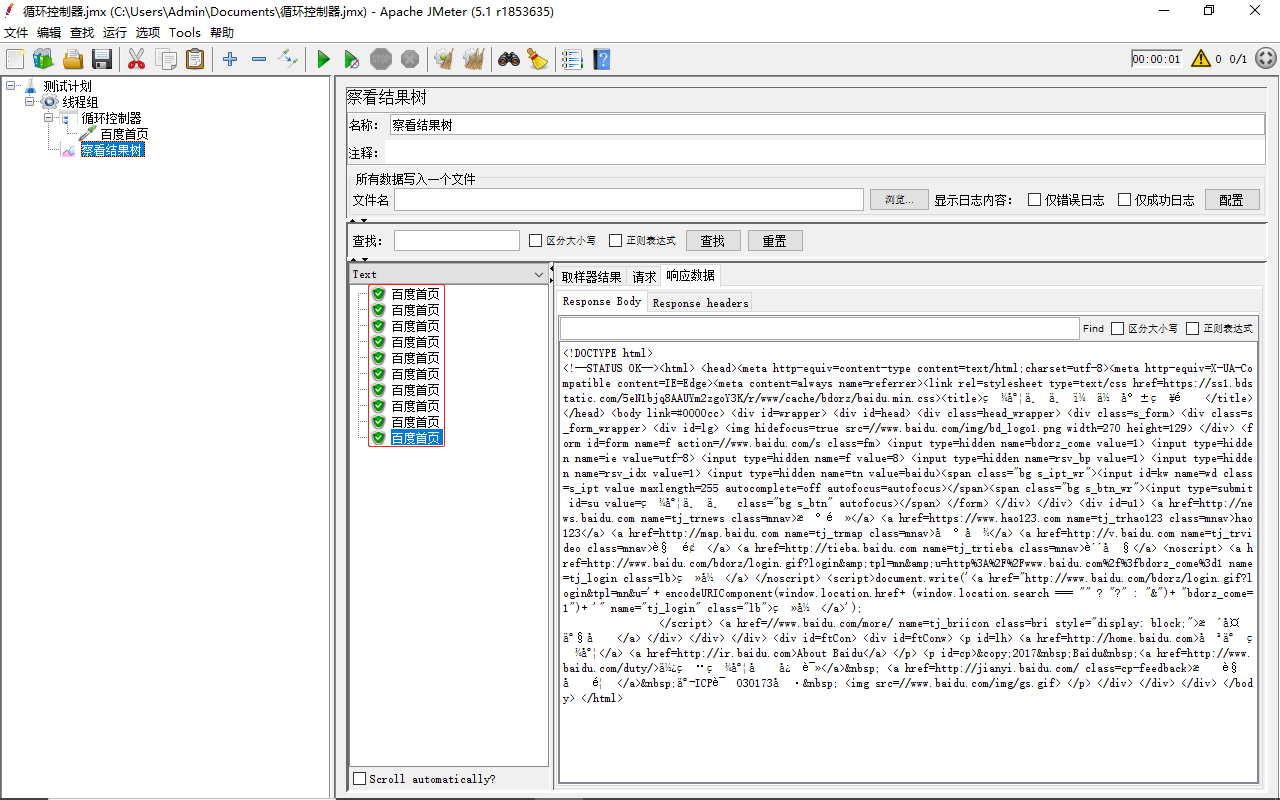This screenshot has width=1280, height=800.
Task: Click the running threads indicator icon at top right
Action: coord(1266,59)
